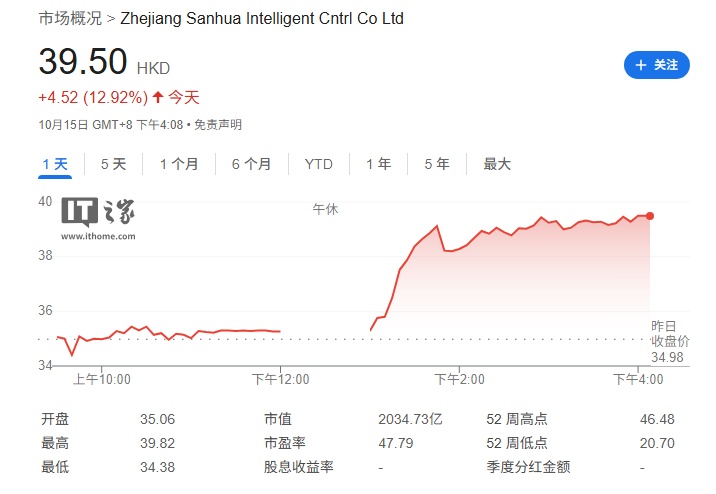Select the 5 年 range tab
Screen dimensions: 716x494
436,164
